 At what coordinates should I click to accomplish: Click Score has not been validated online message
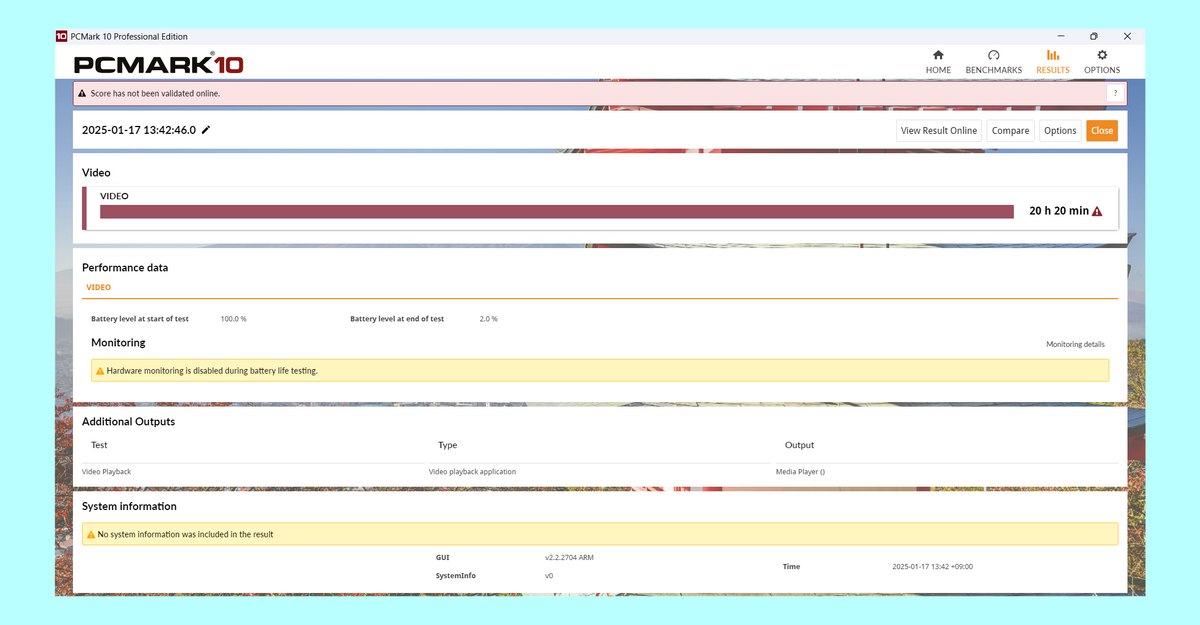155,93
